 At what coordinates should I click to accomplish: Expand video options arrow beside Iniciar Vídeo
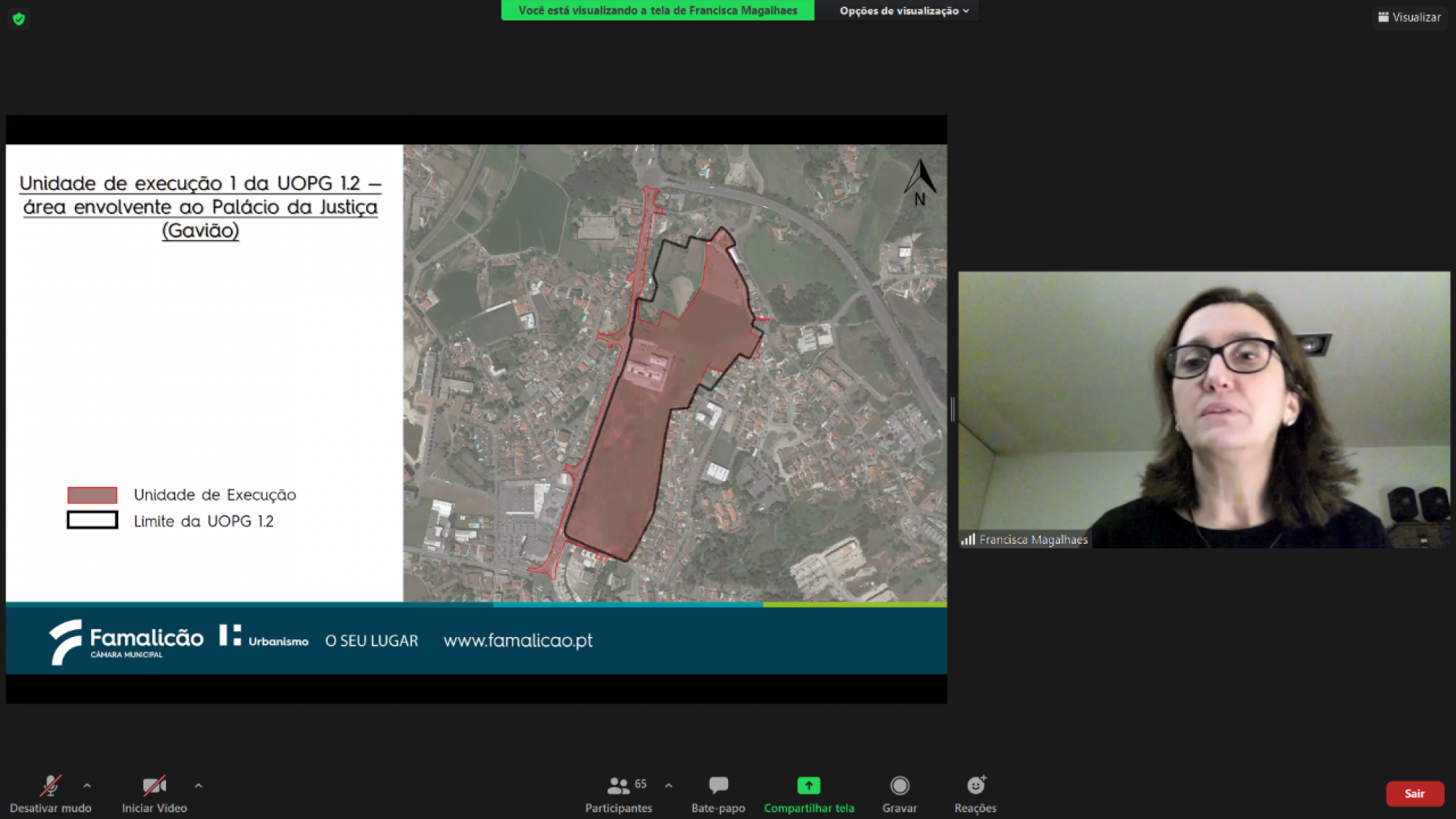(198, 786)
